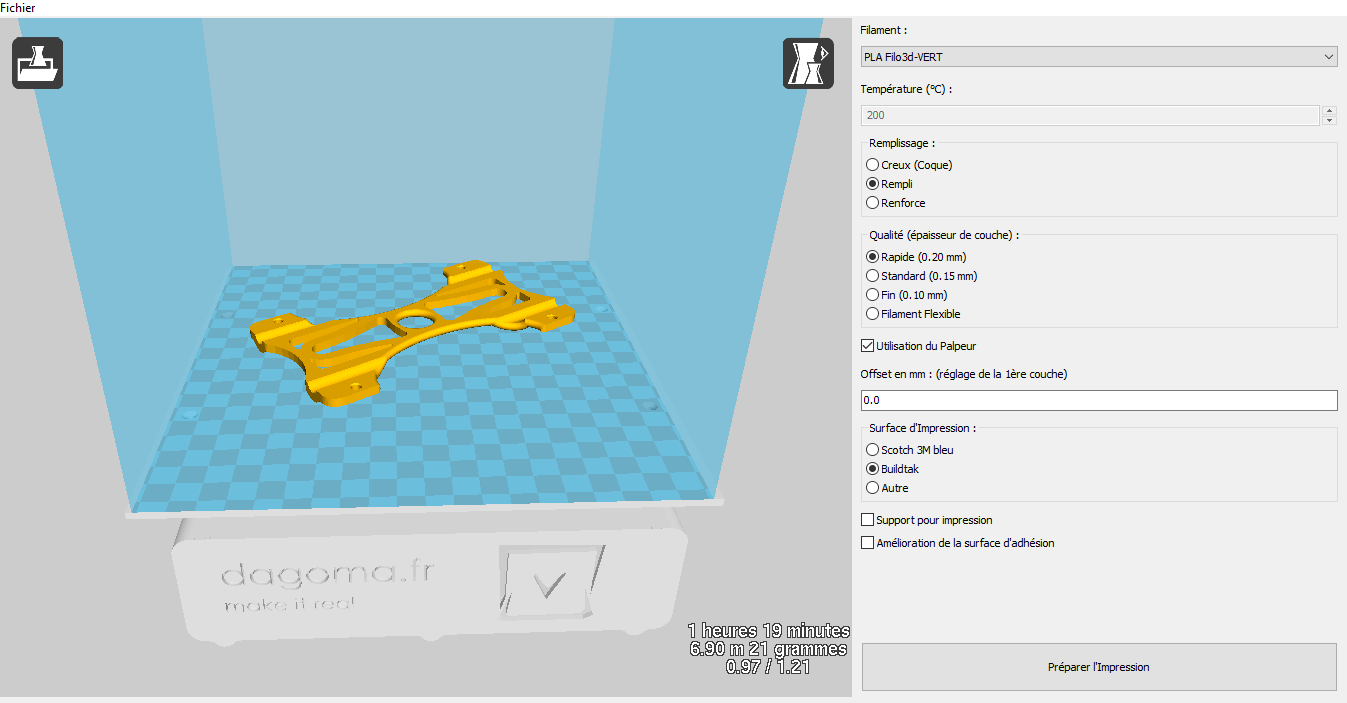Select the Filament Flexible option
The height and width of the screenshot is (703, 1347).
[913, 314]
